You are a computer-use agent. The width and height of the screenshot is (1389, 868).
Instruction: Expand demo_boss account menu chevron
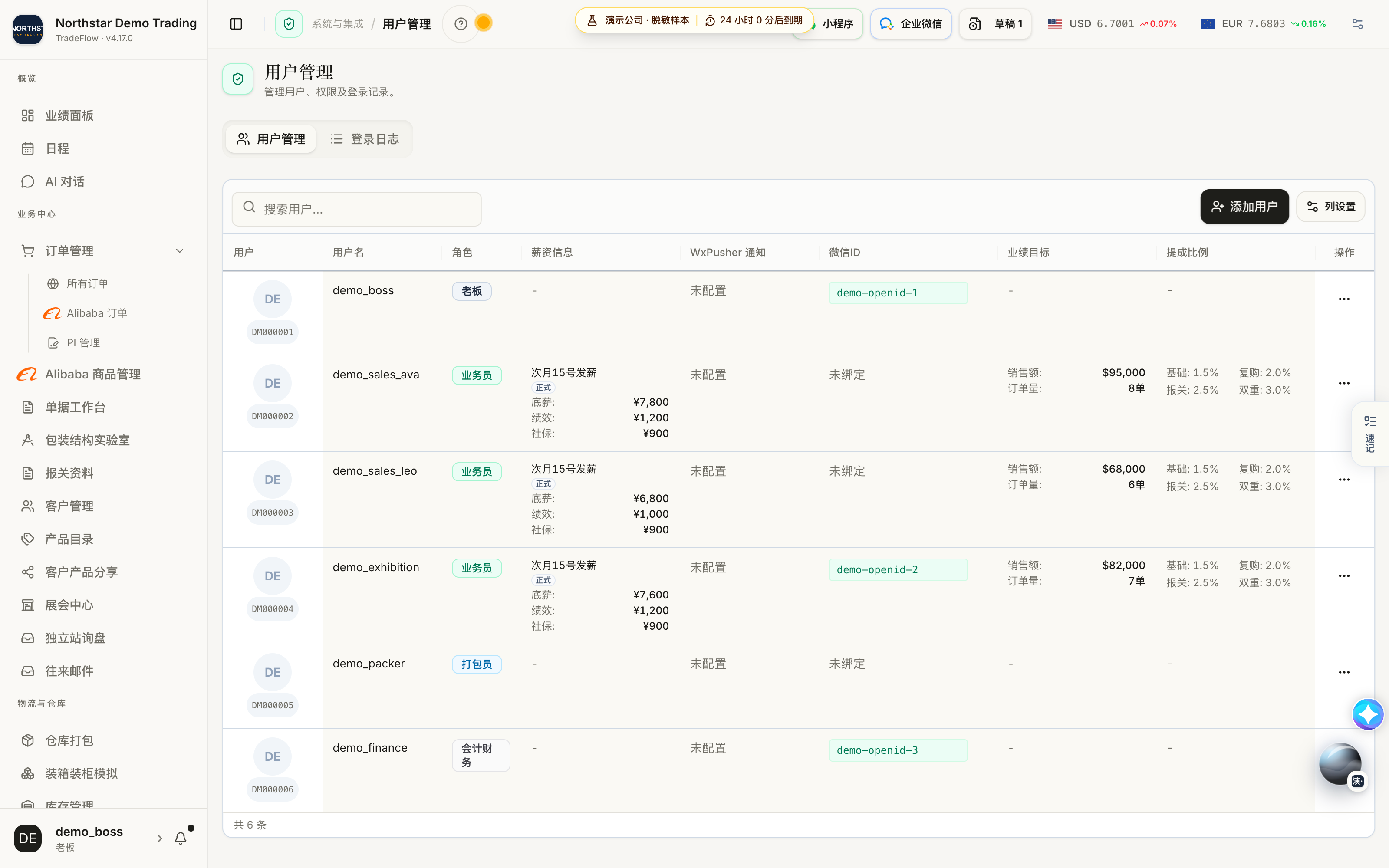(159, 838)
